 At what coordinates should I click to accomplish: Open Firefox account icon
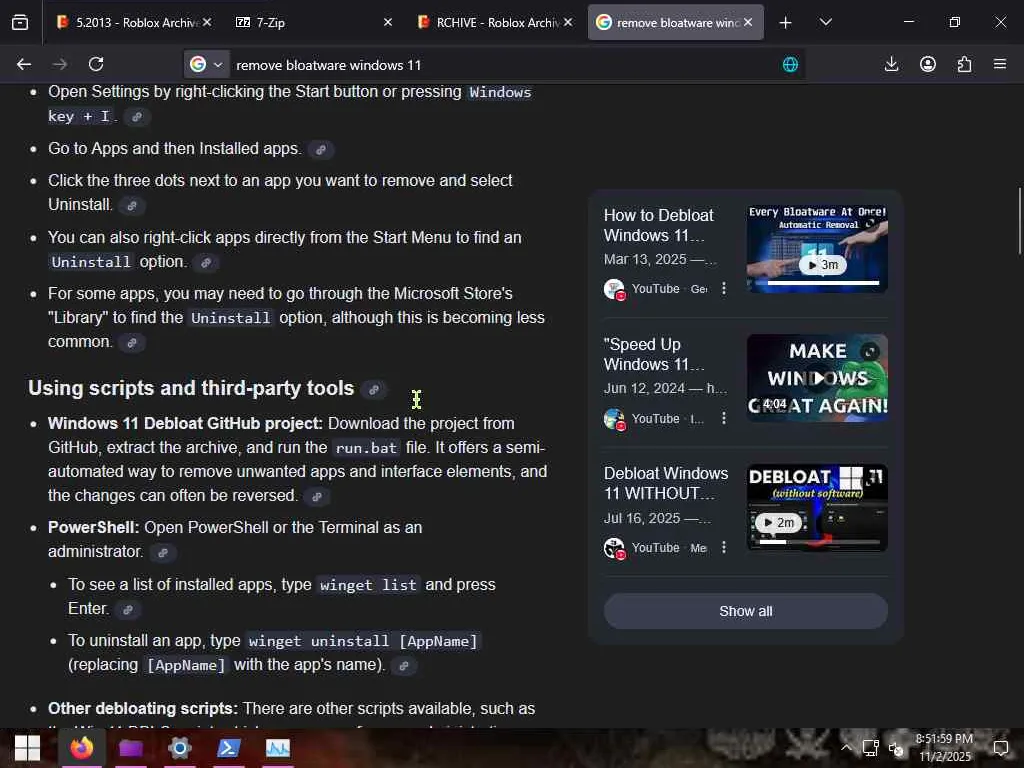(928, 64)
